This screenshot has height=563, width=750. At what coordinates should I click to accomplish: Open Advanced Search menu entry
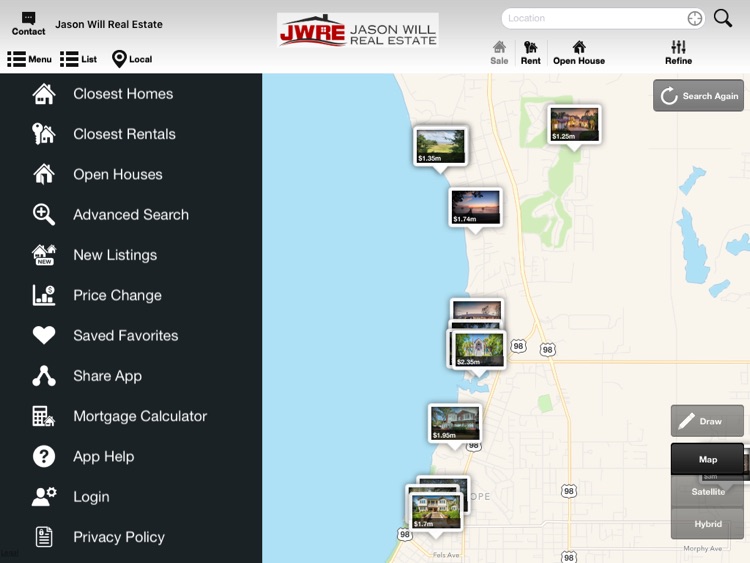131,215
